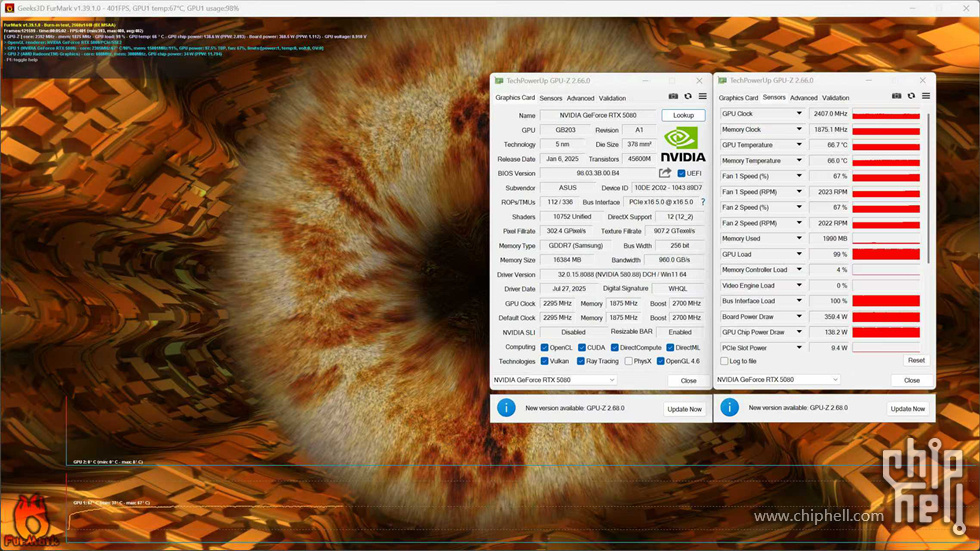Click the Driver Version field
The height and width of the screenshot is (551, 980).
click(x=622, y=274)
